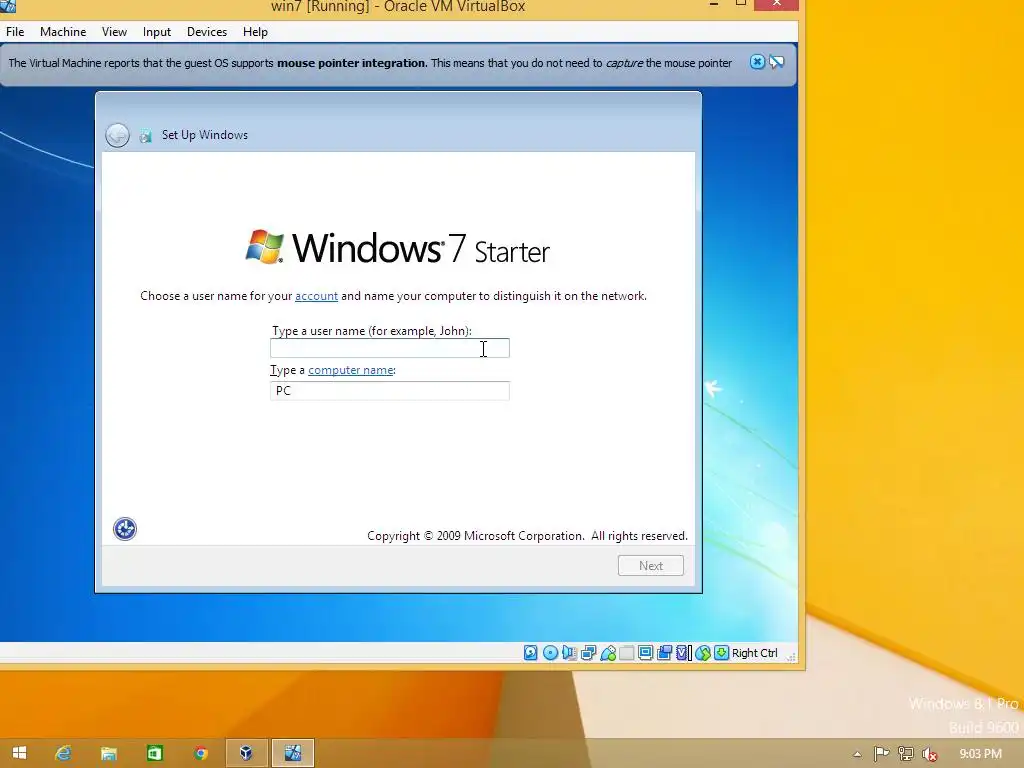The height and width of the screenshot is (768, 1024).
Task: Open the File menu
Action: coord(15,32)
